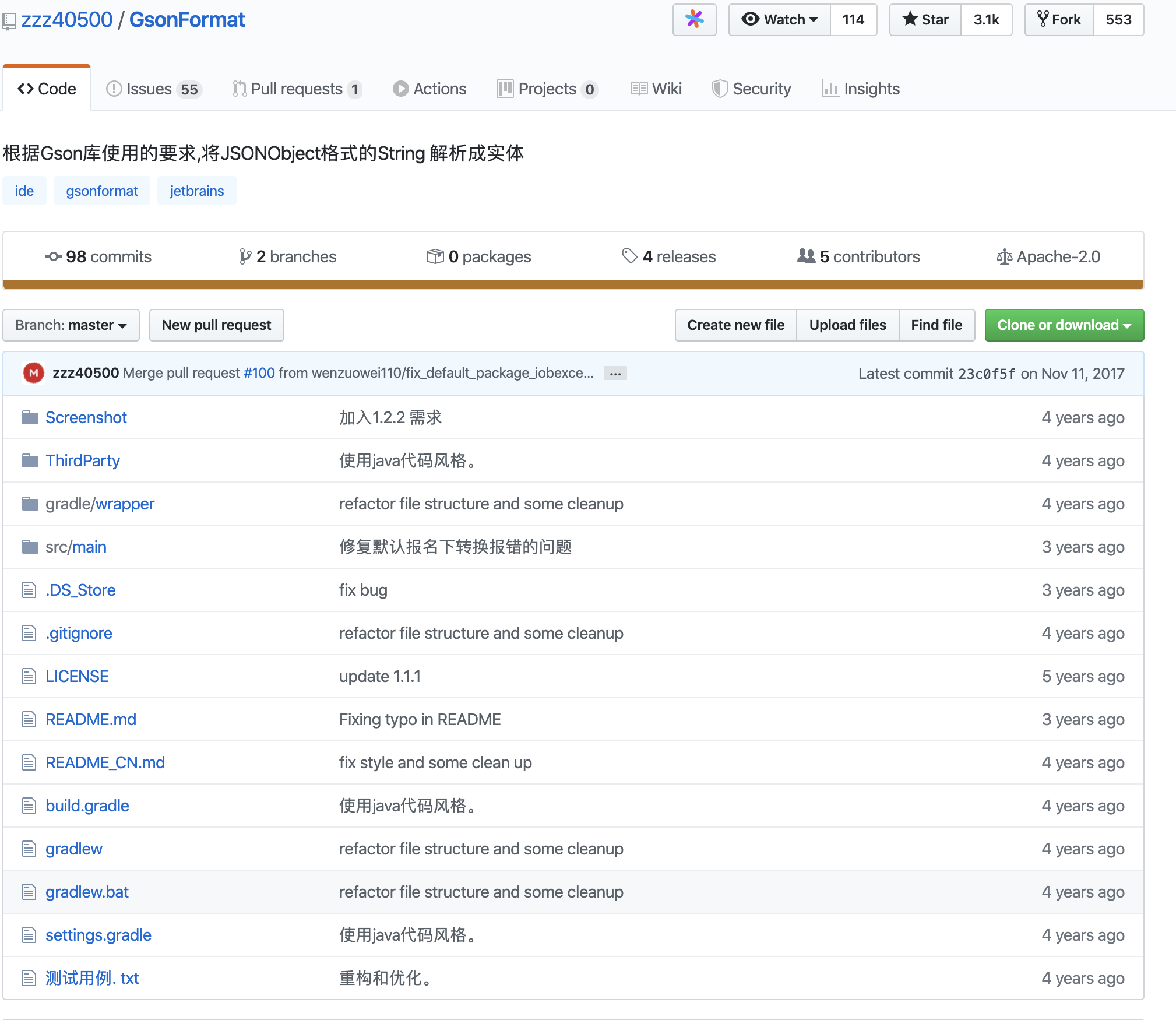Click the New pull request button

tap(216, 325)
